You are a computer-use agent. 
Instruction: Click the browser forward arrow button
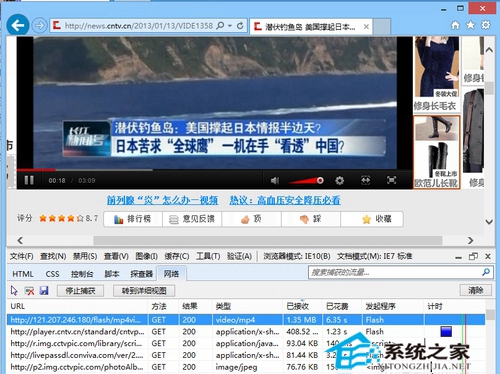(x=40, y=25)
